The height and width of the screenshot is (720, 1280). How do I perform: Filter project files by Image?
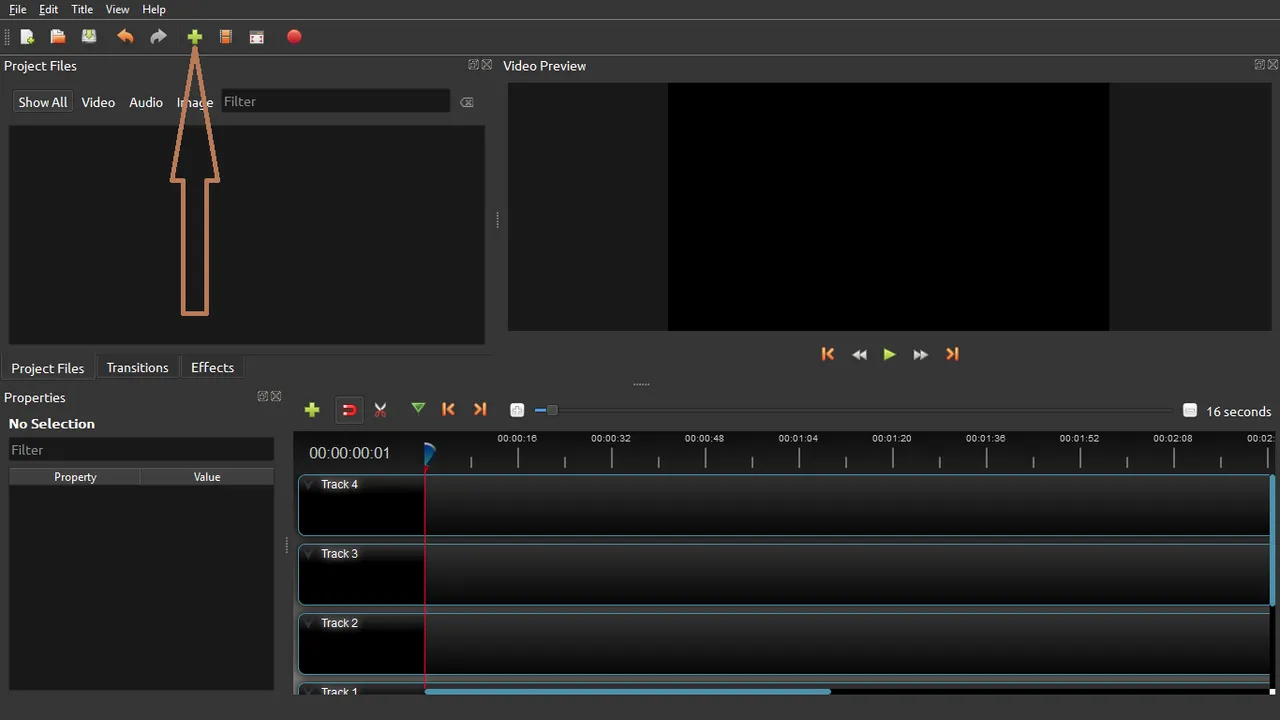point(195,102)
